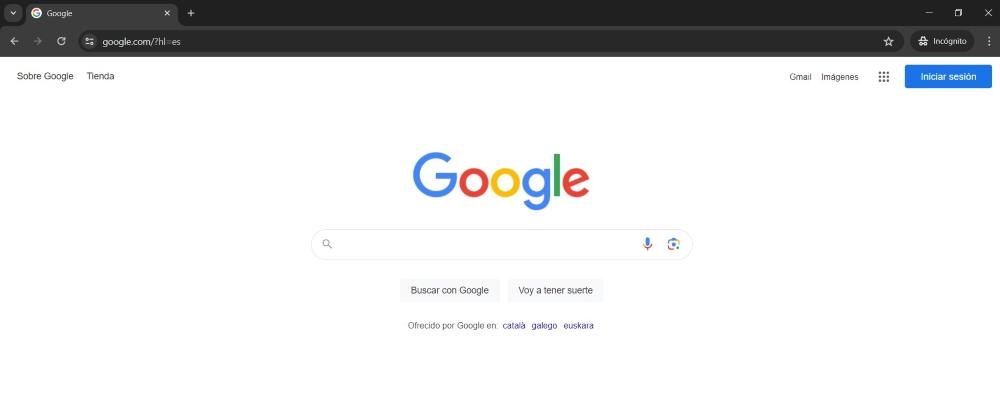Click Voy a tener suerte button
The image size is (1000, 411).
tap(555, 290)
